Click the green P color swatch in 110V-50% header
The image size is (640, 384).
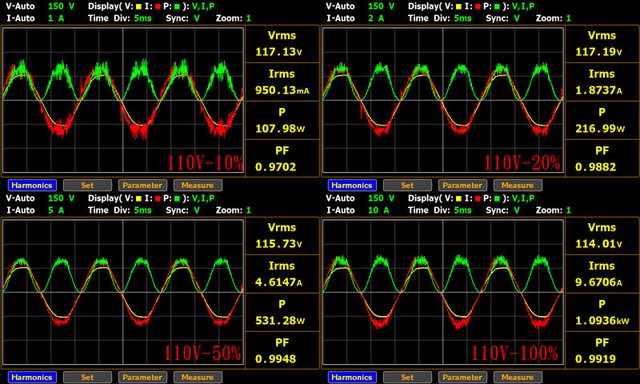(177, 199)
